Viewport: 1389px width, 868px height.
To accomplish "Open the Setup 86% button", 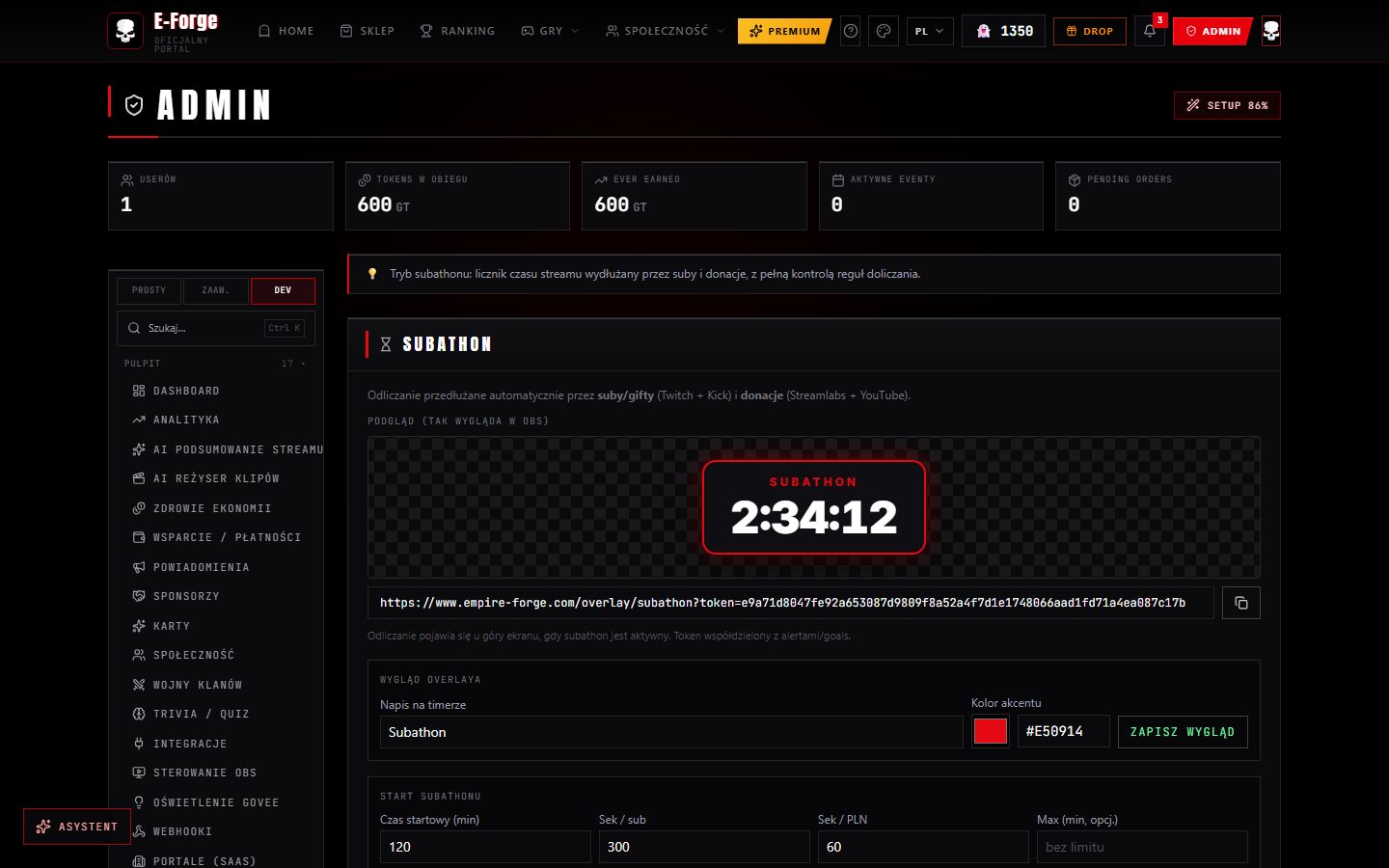I will coord(1227,105).
